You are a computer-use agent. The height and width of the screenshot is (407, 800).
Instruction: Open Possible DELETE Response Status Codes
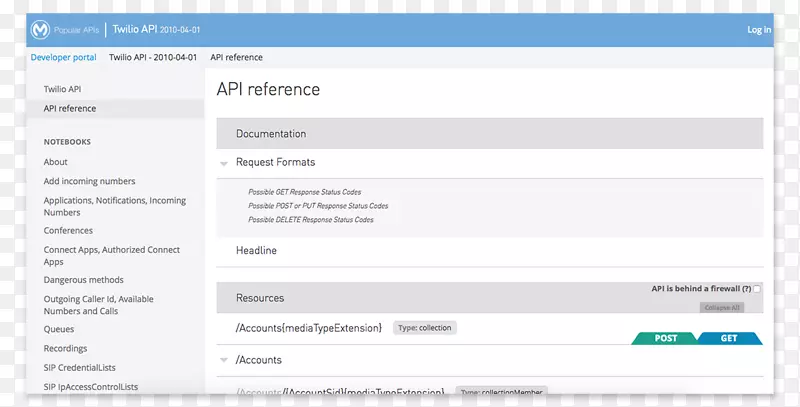(x=311, y=220)
